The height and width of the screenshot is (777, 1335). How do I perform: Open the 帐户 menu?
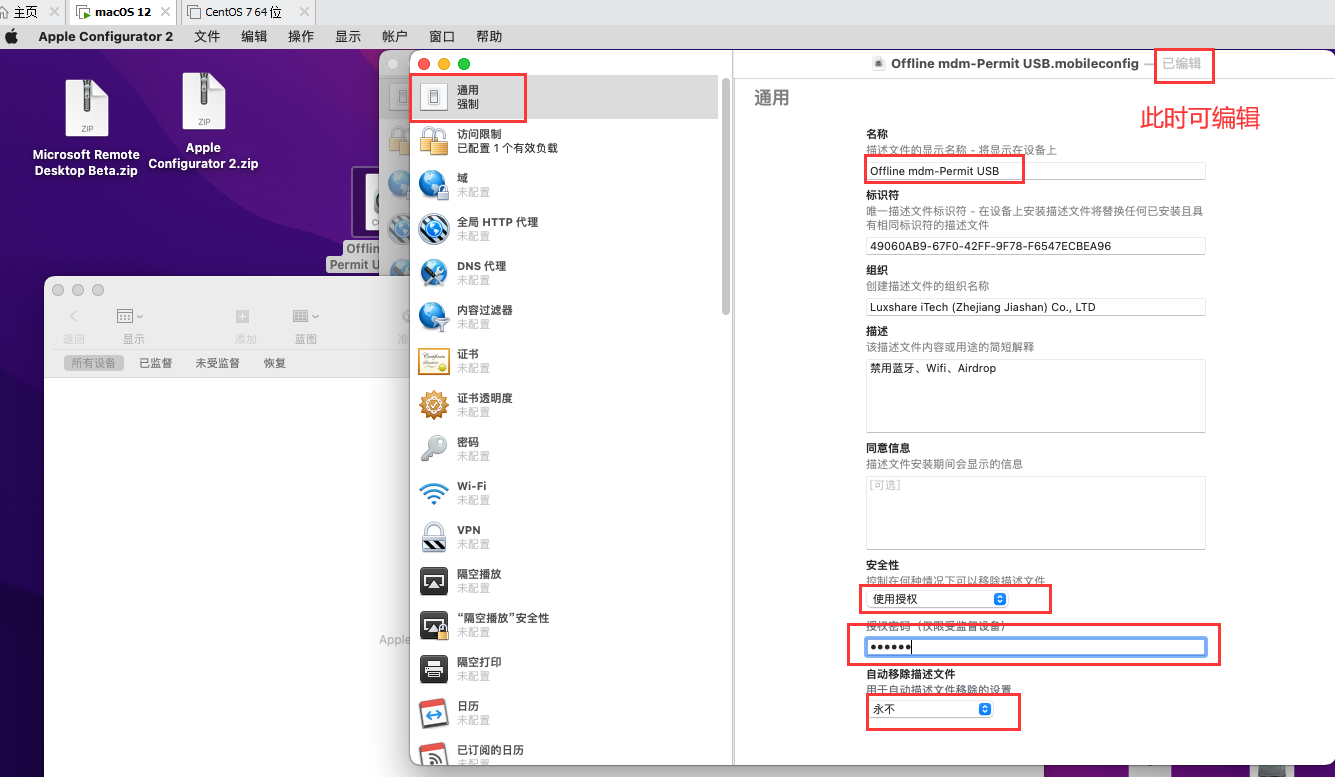click(395, 37)
